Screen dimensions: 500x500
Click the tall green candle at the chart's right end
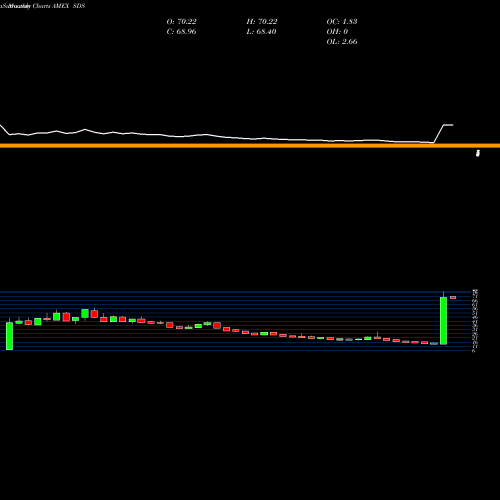tap(443, 320)
